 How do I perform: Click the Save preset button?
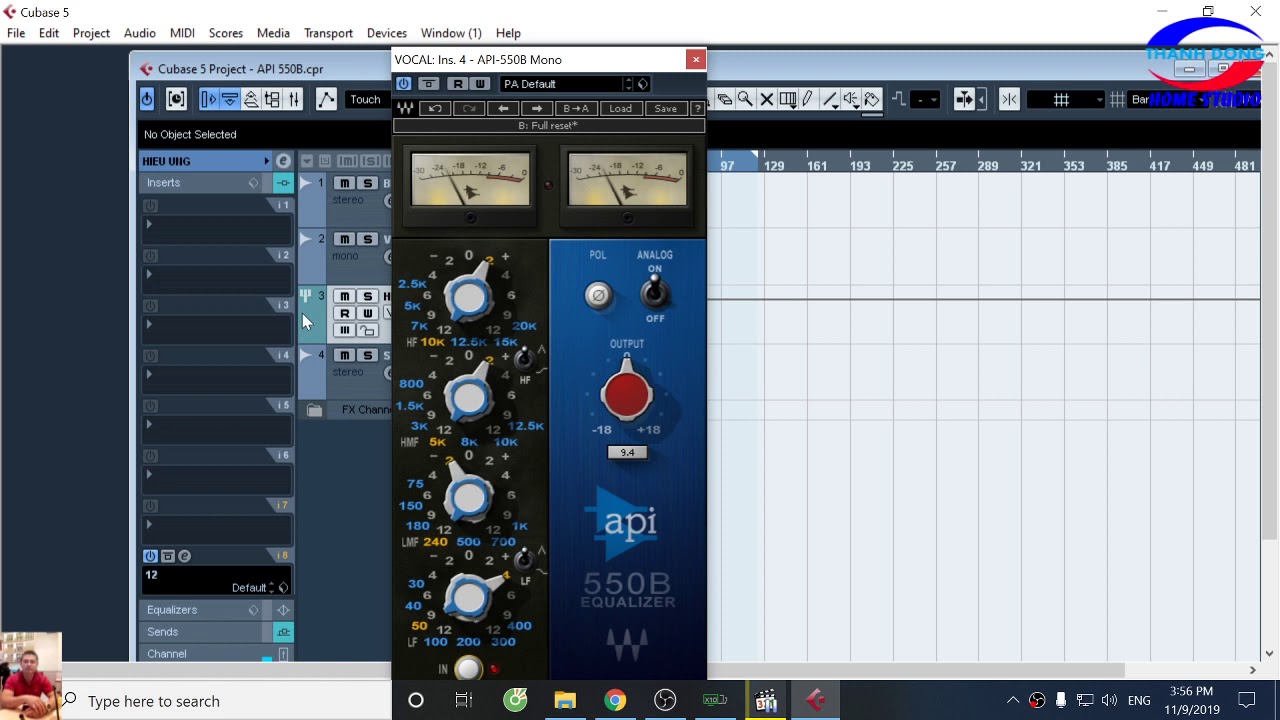(666, 108)
